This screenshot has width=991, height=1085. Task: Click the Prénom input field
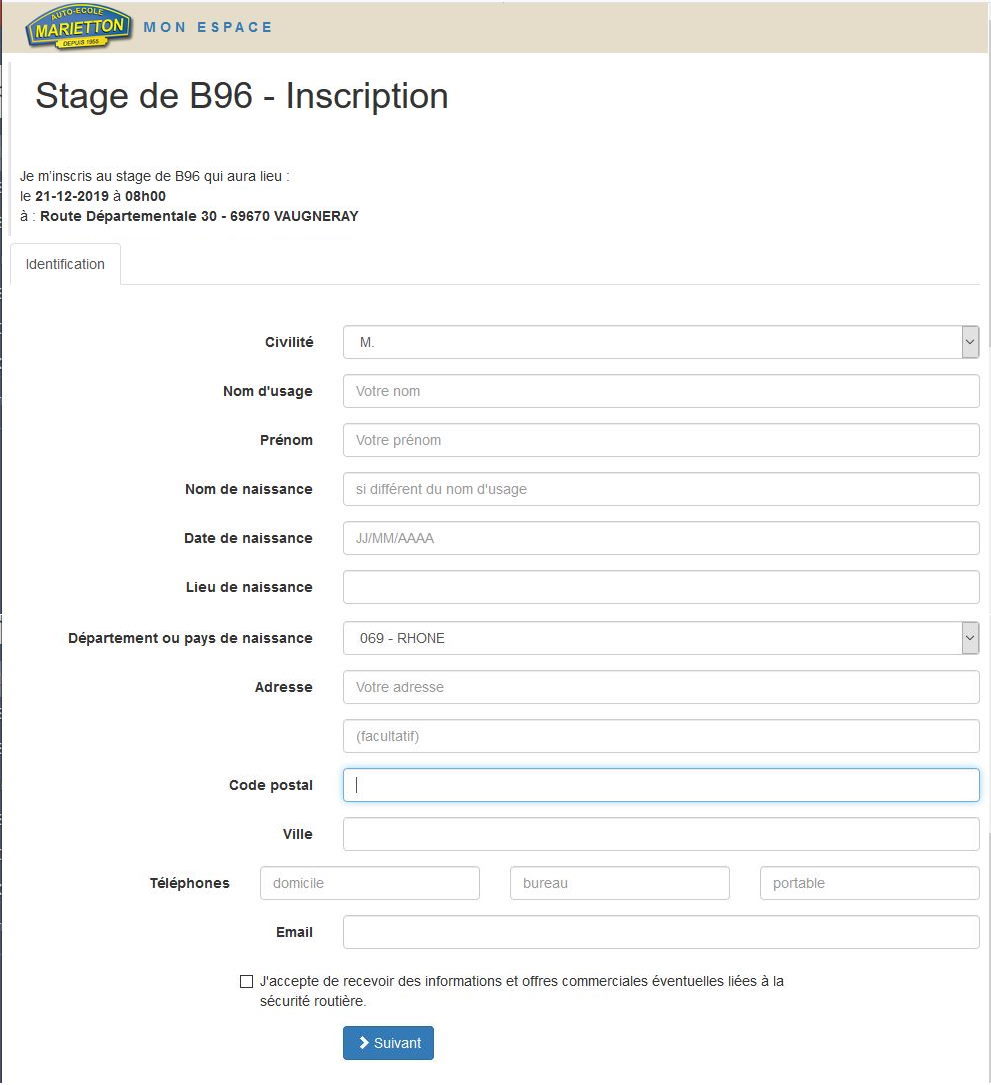click(660, 440)
